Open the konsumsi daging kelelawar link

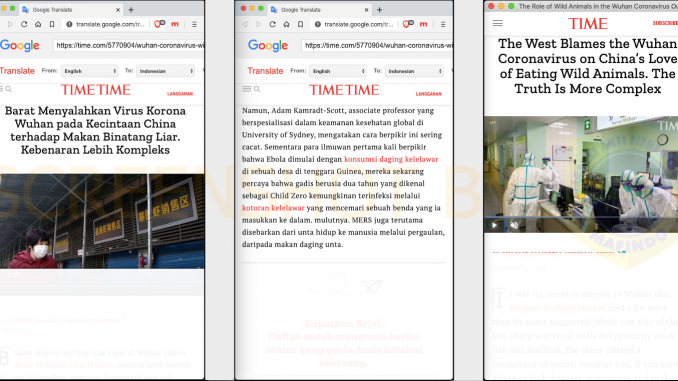[x=391, y=159]
